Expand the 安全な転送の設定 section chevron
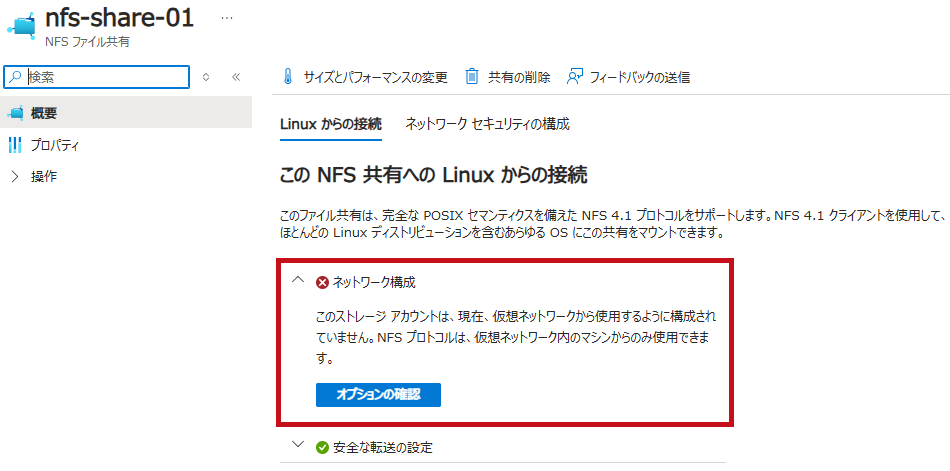The image size is (950, 471). pyautogui.click(x=297, y=445)
